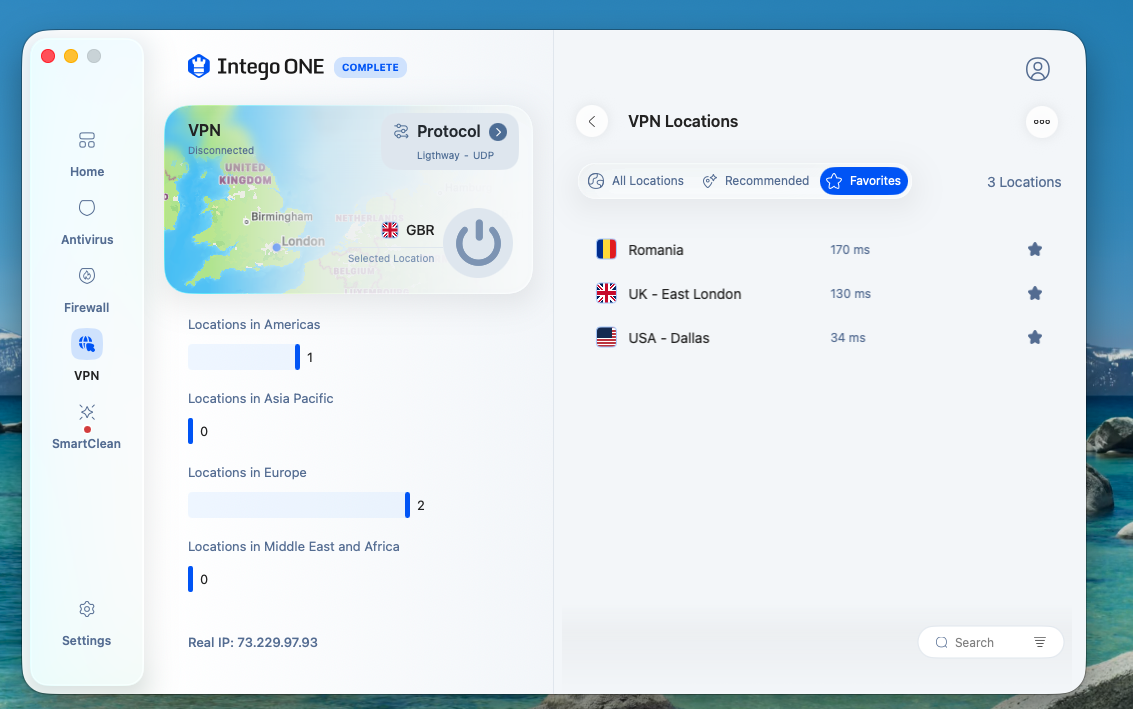Switch to the Recommended tab

point(756,181)
